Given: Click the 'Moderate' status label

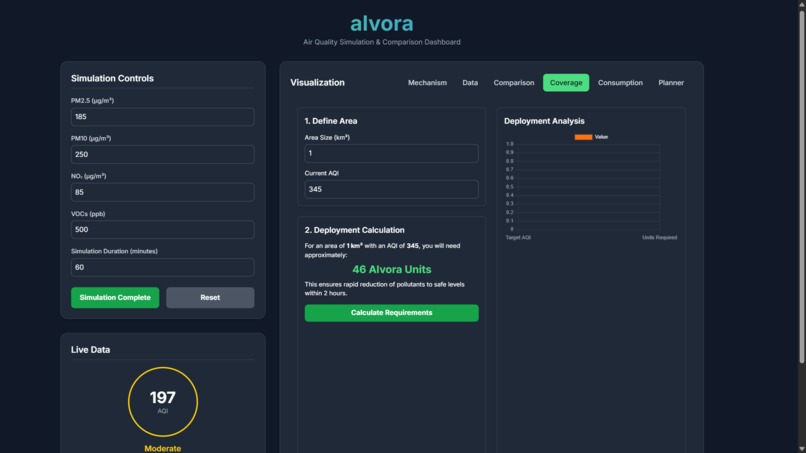Looking at the screenshot, I should point(162,448).
